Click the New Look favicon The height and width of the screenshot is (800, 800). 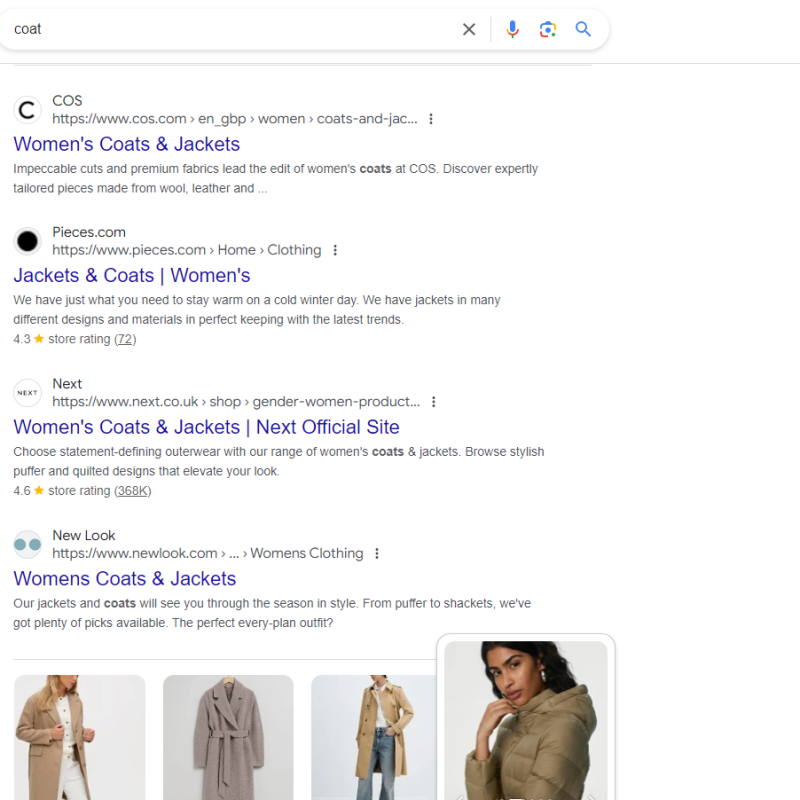tap(27, 544)
